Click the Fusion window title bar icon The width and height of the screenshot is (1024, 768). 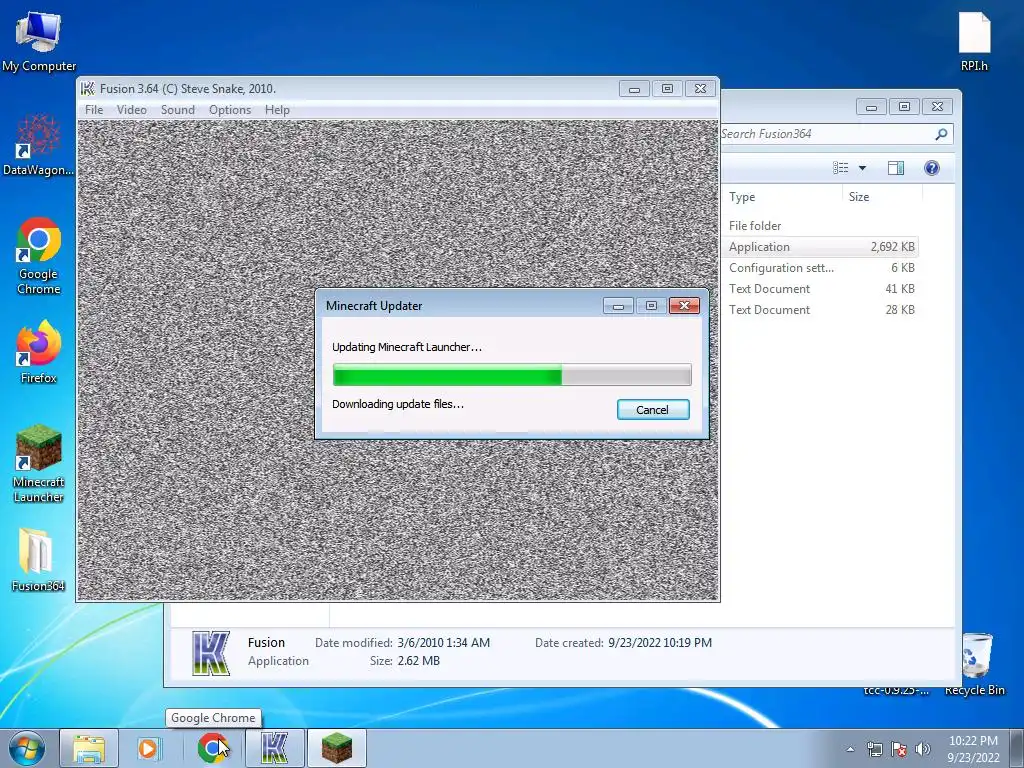(x=88, y=89)
